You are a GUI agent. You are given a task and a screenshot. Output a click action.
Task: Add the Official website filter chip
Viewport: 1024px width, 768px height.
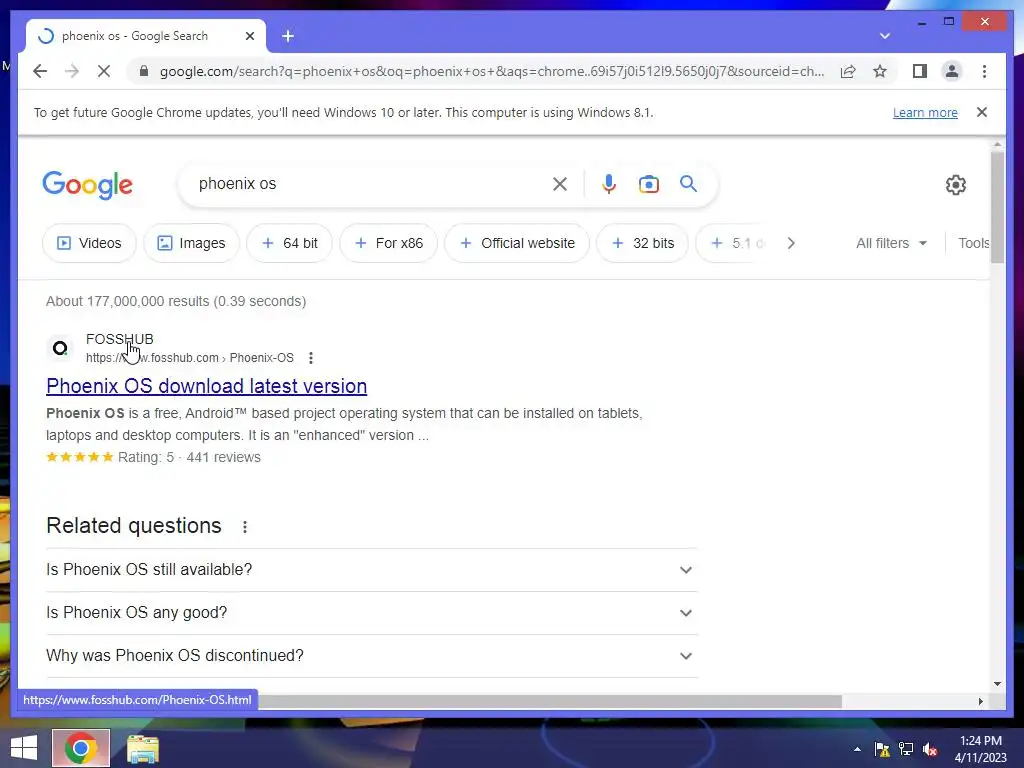517,243
